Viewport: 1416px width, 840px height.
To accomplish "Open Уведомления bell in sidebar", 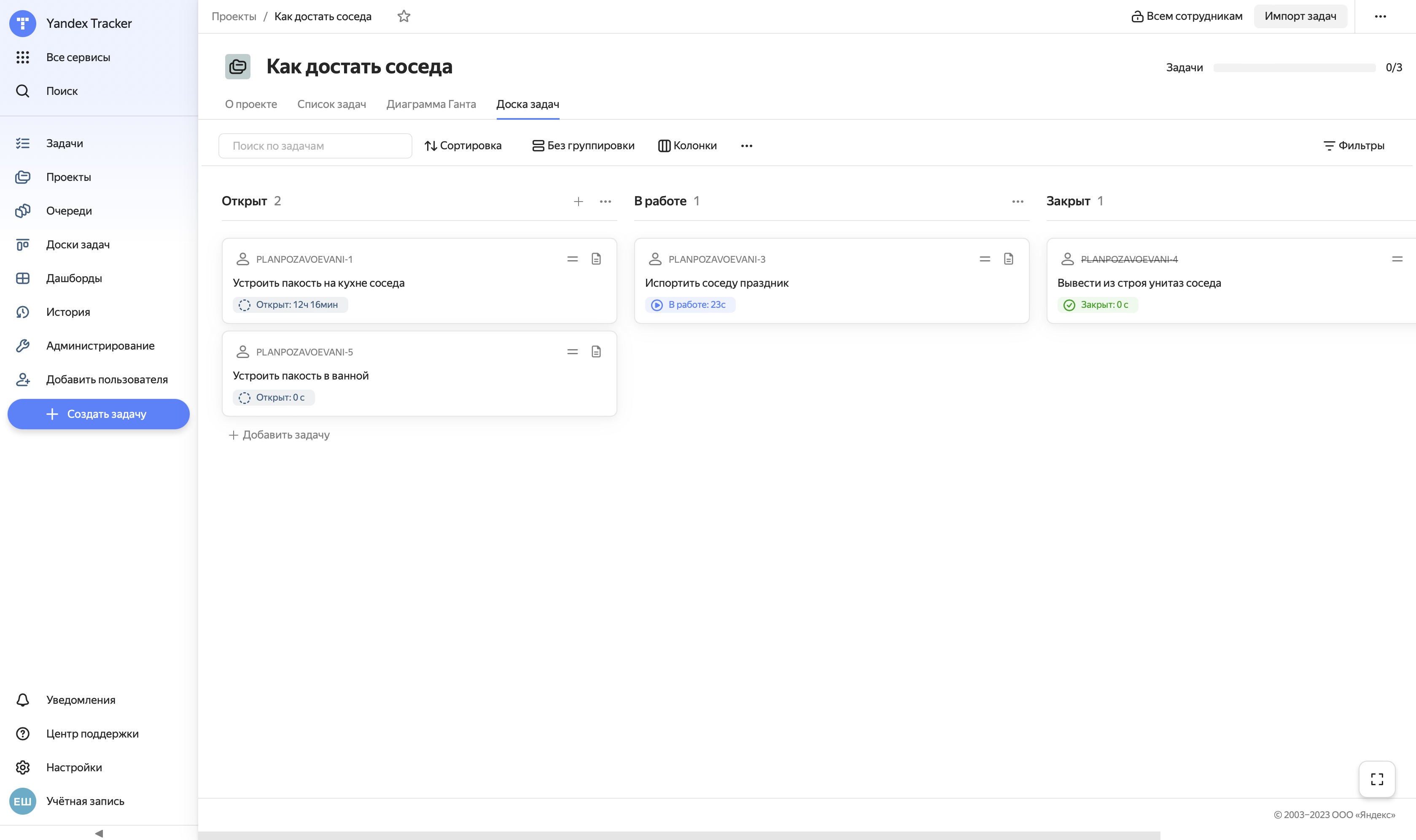I will [x=23, y=700].
